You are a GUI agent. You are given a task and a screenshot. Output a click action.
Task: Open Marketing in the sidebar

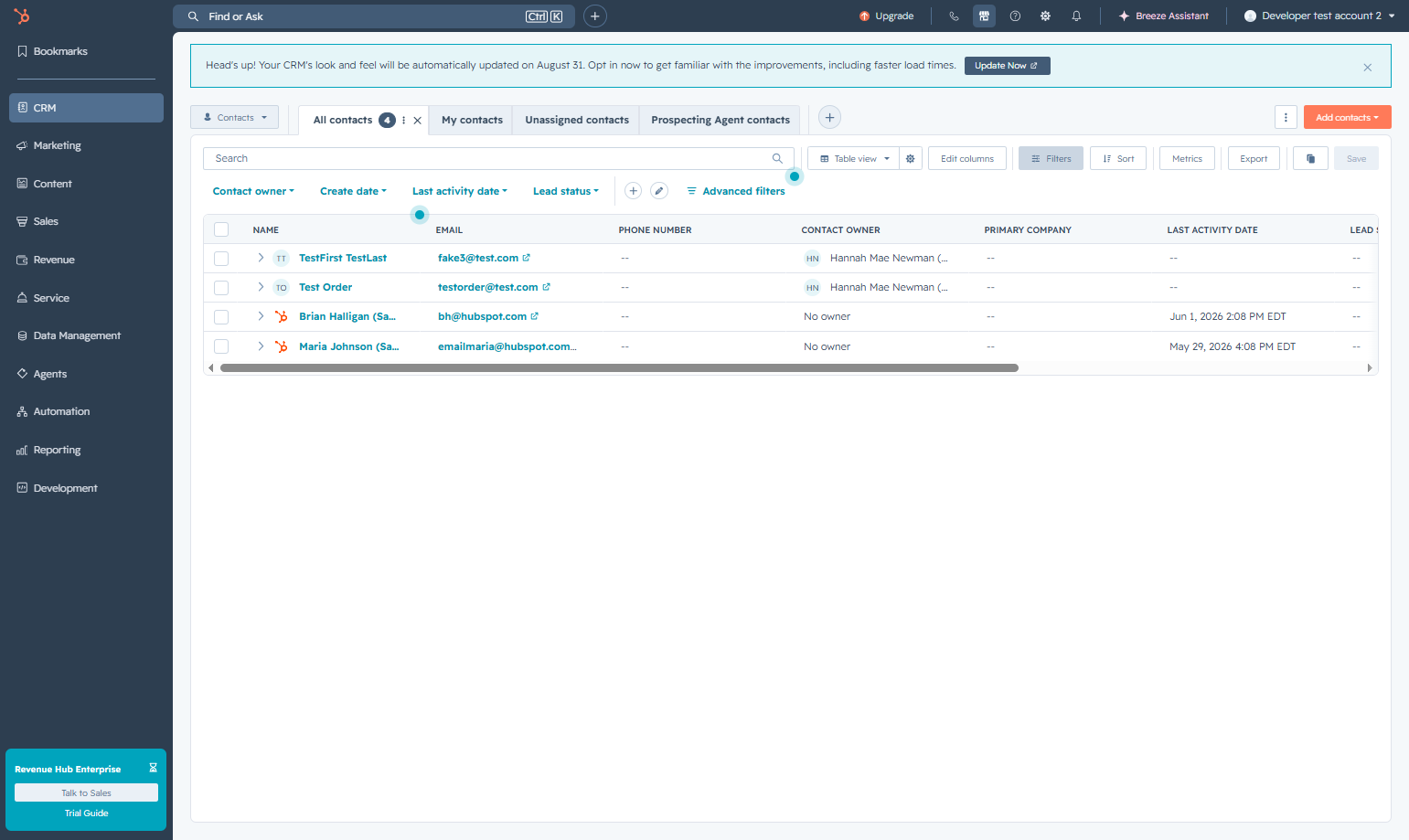pyautogui.click(x=86, y=145)
